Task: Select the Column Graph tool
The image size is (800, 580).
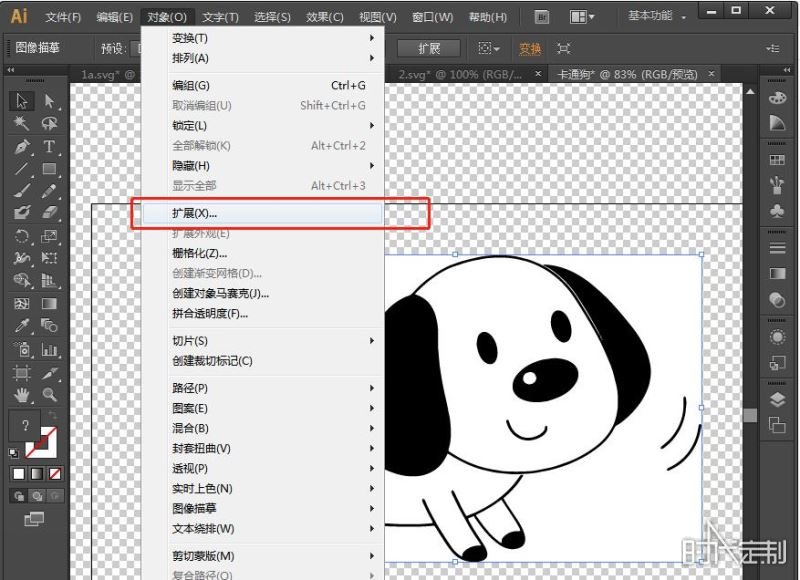Action: click(x=49, y=349)
